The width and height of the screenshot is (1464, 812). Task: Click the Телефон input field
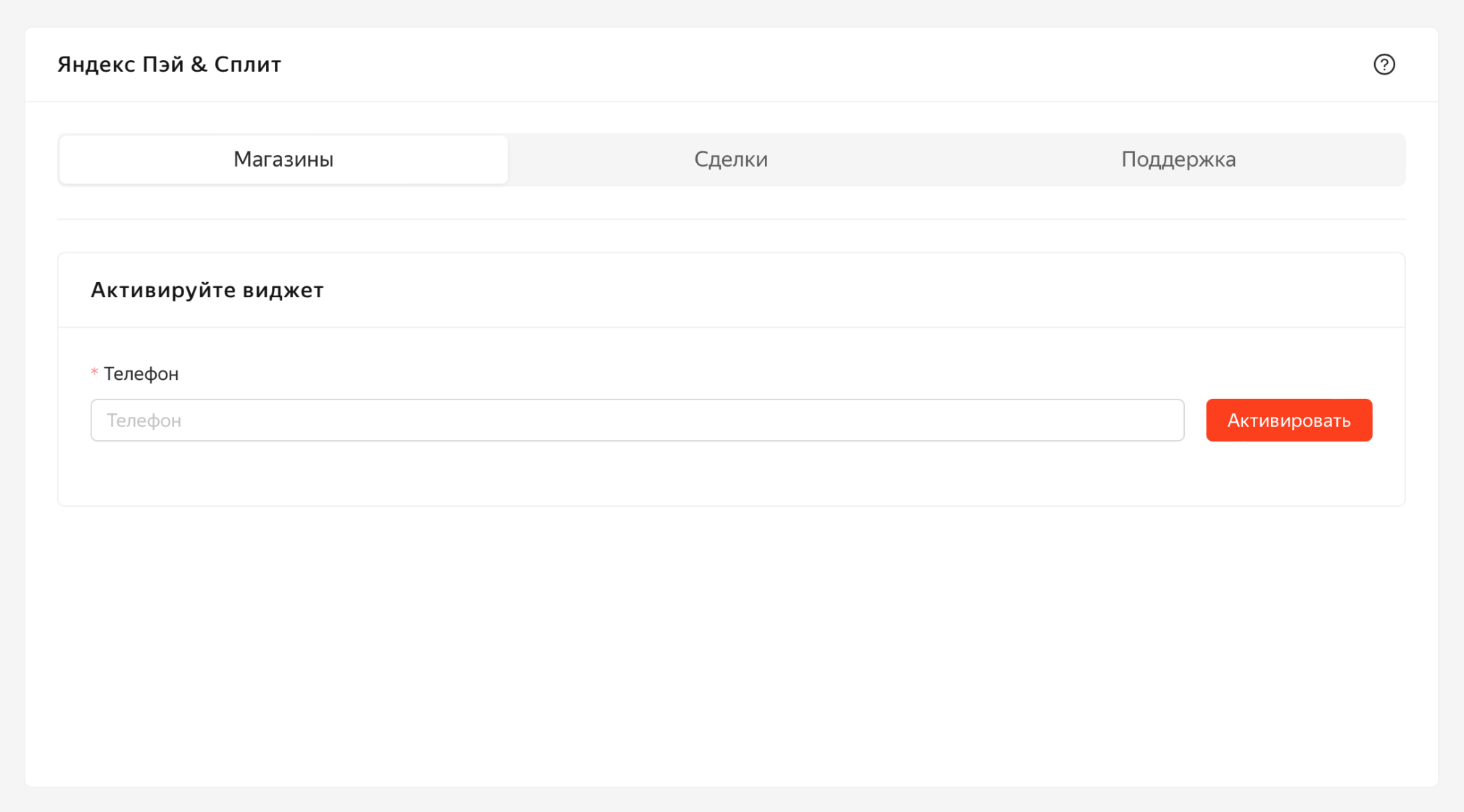(x=637, y=420)
